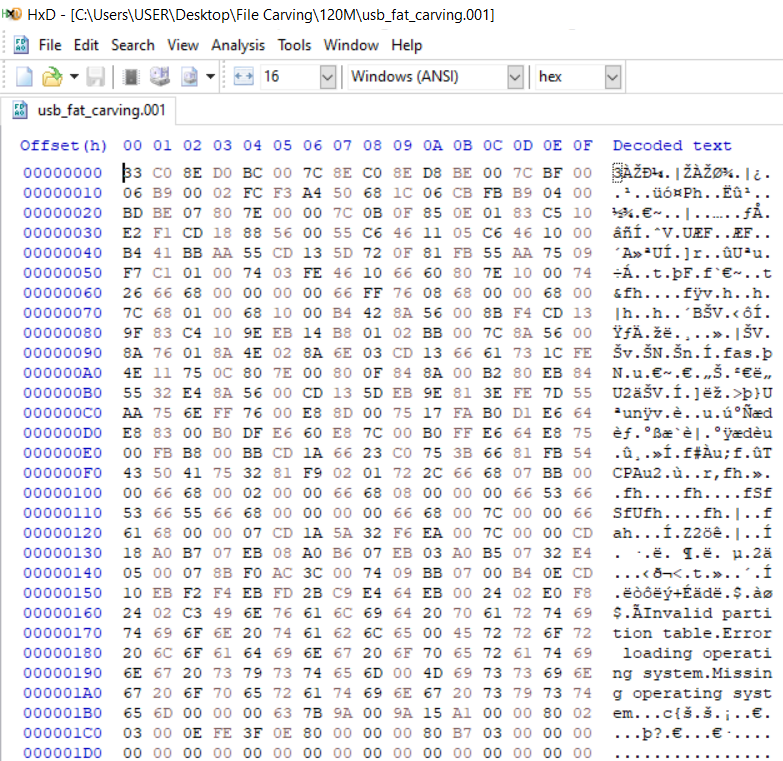Click the Open main memory chip icon

(x=131, y=77)
